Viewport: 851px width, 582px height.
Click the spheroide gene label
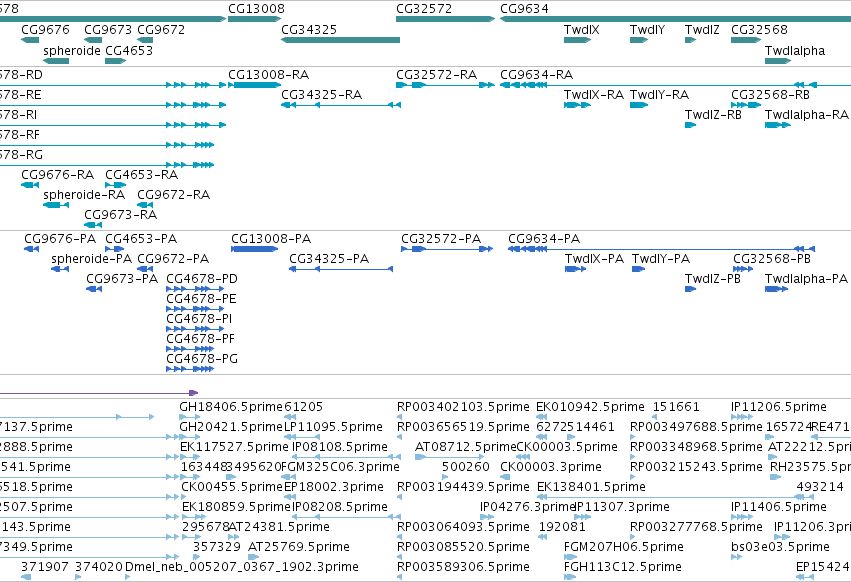coord(72,51)
